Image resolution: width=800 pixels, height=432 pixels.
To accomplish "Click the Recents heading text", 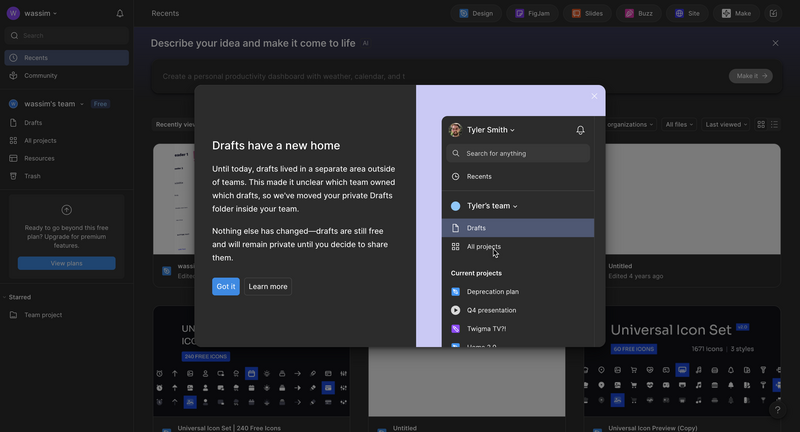I will tap(165, 13).
